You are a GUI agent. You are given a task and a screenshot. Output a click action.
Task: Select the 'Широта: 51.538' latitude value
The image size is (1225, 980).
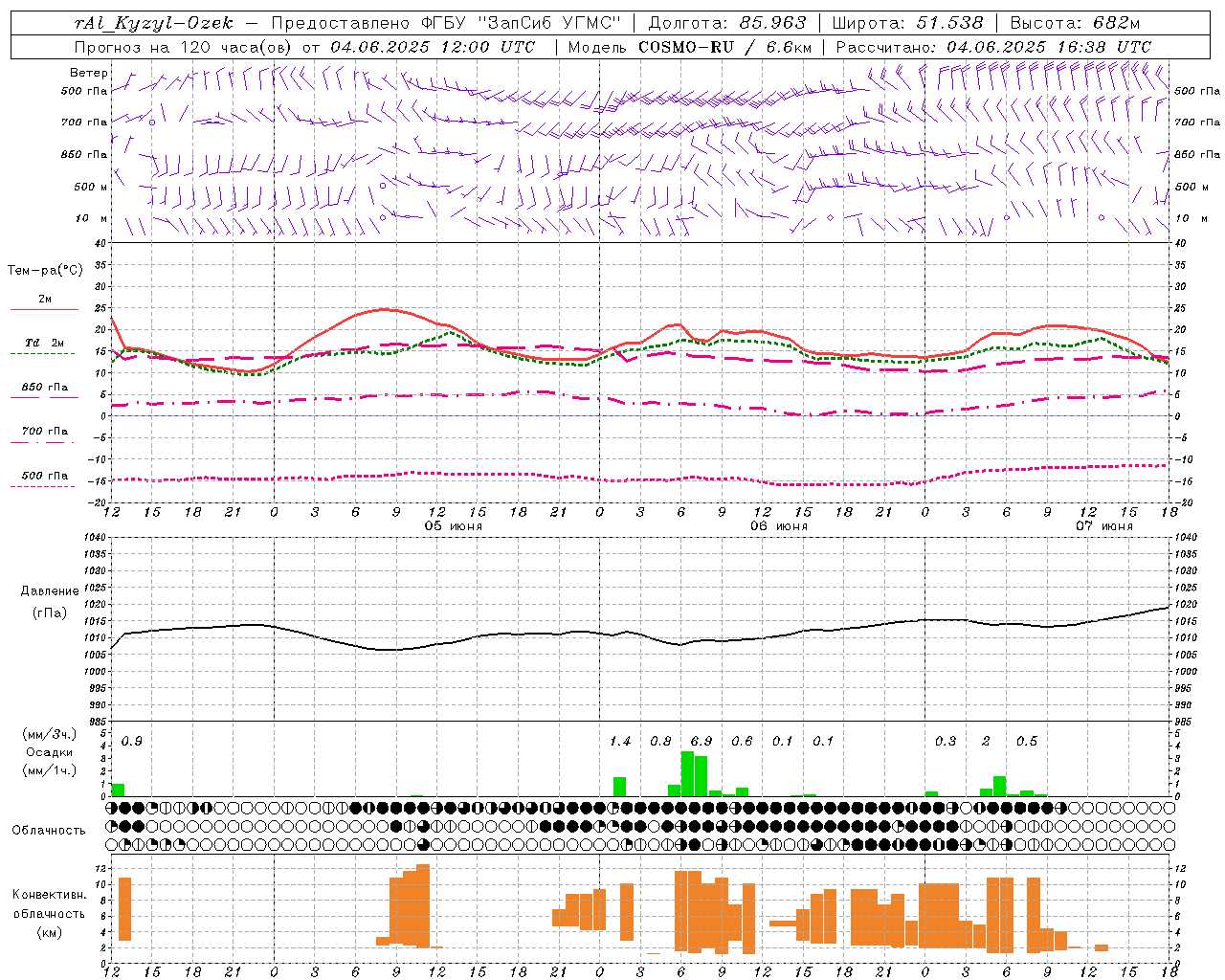click(x=907, y=23)
